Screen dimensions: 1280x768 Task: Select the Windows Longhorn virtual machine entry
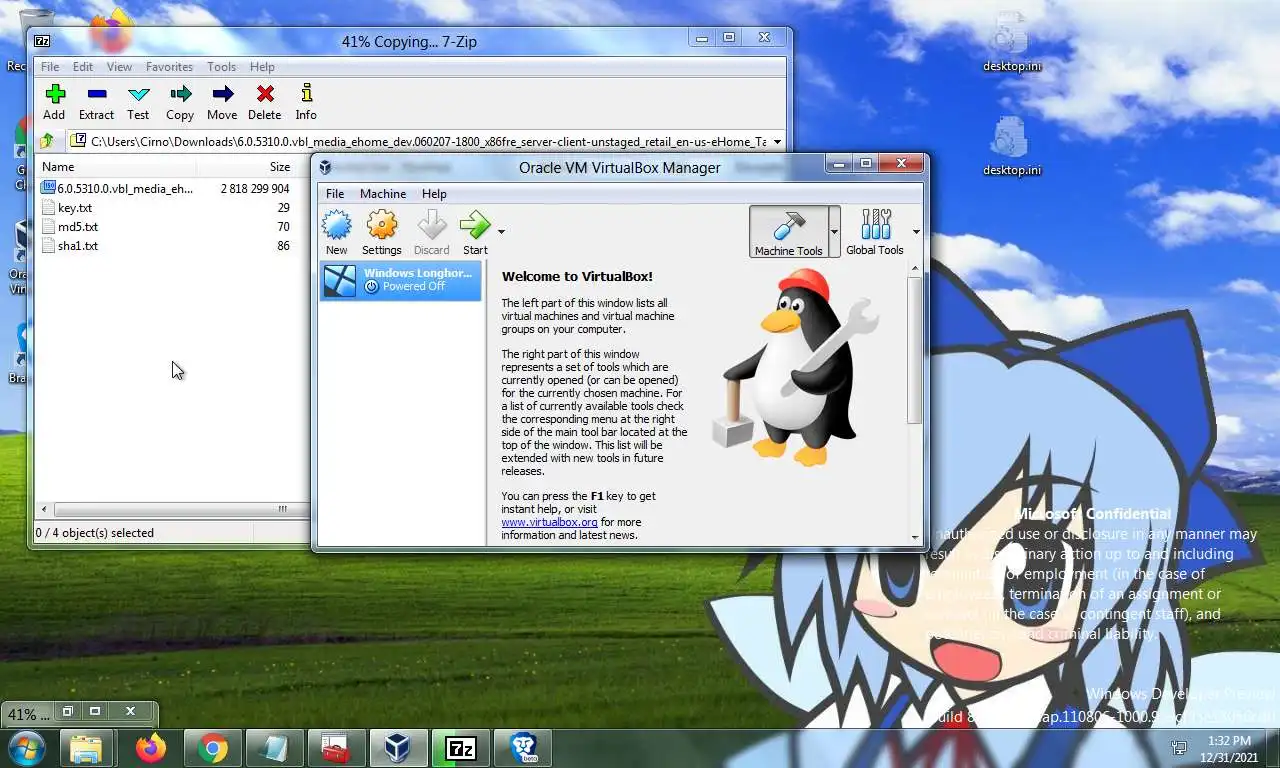400,280
